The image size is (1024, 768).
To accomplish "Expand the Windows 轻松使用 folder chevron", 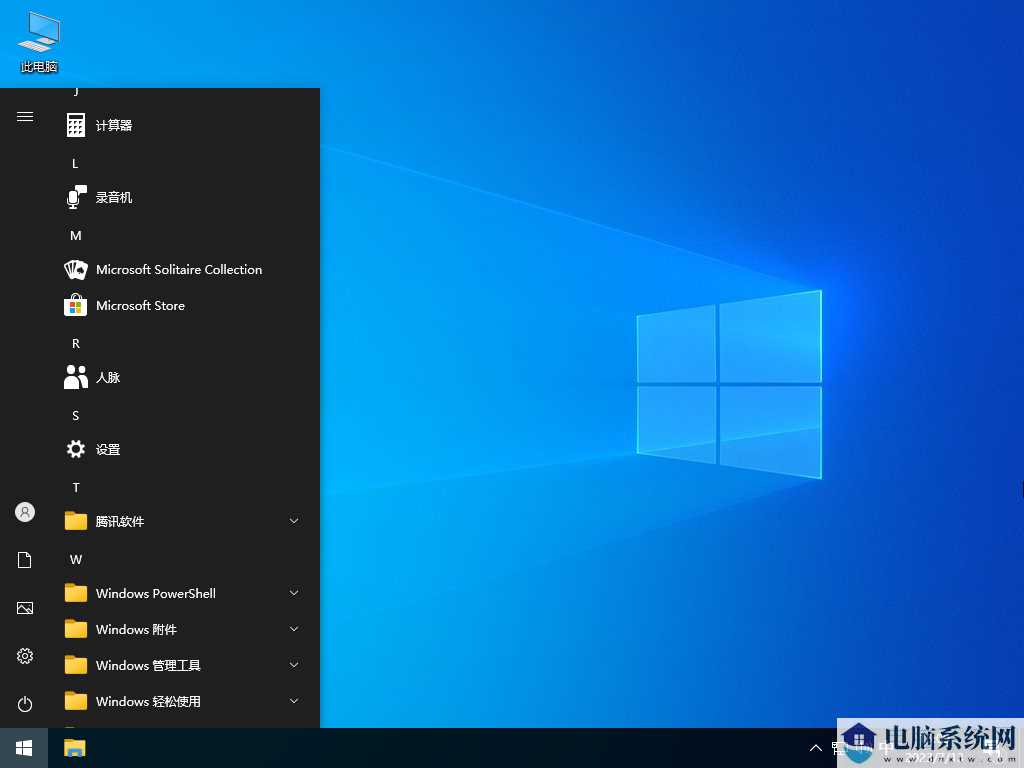I will pos(294,701).
